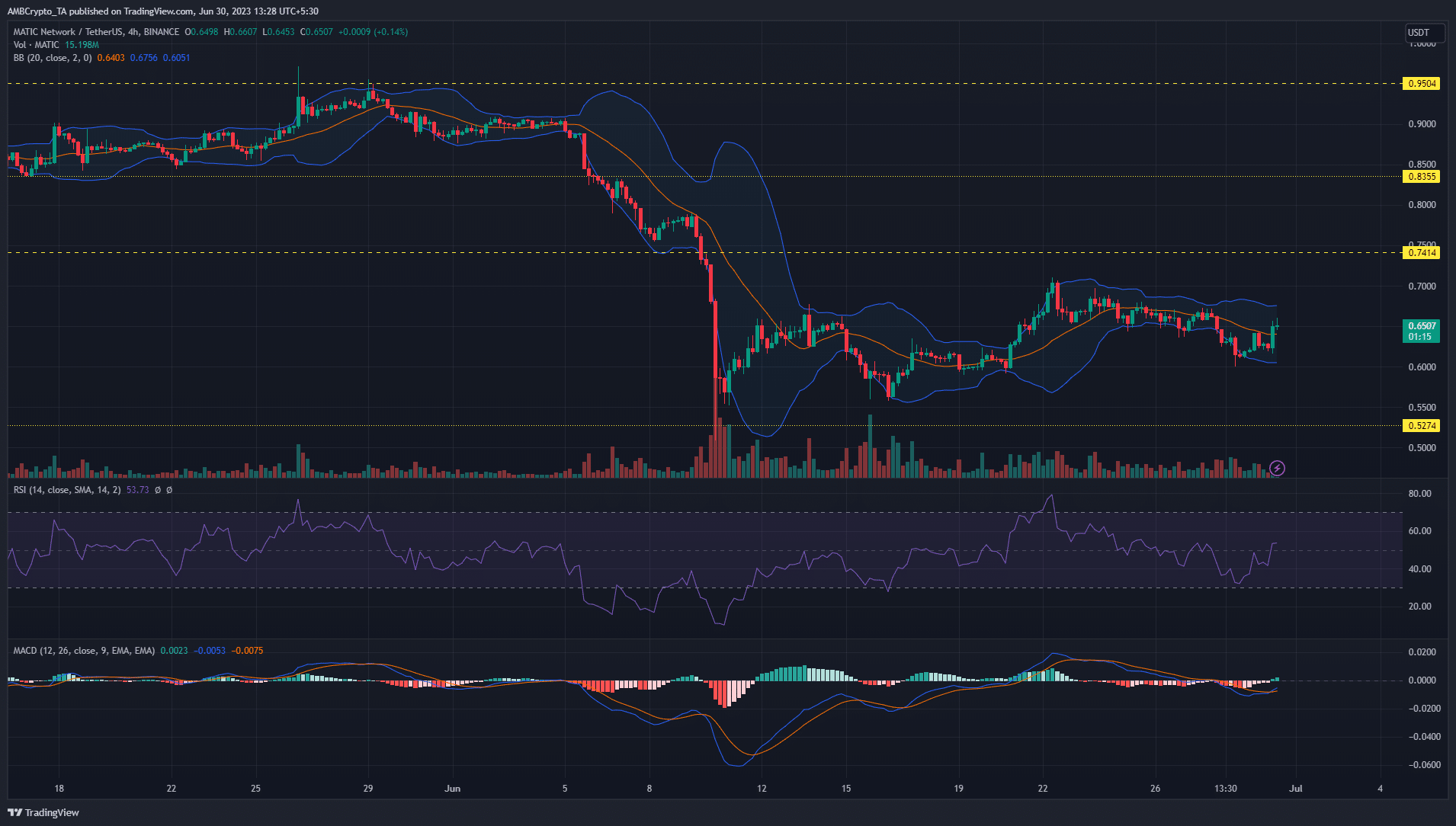Image resolution: width=1456 pixels, height=826 pixels.
Task: Click the 01:15 candle countdown timer
Action: tap(1420, 337)
